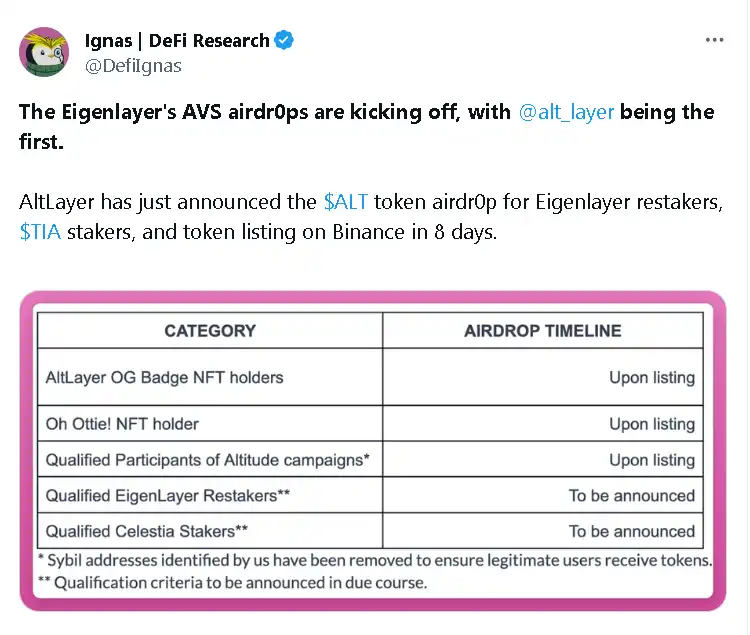Click the $ALT cashtag
The image size is (750, 635).
coord(346,202)
